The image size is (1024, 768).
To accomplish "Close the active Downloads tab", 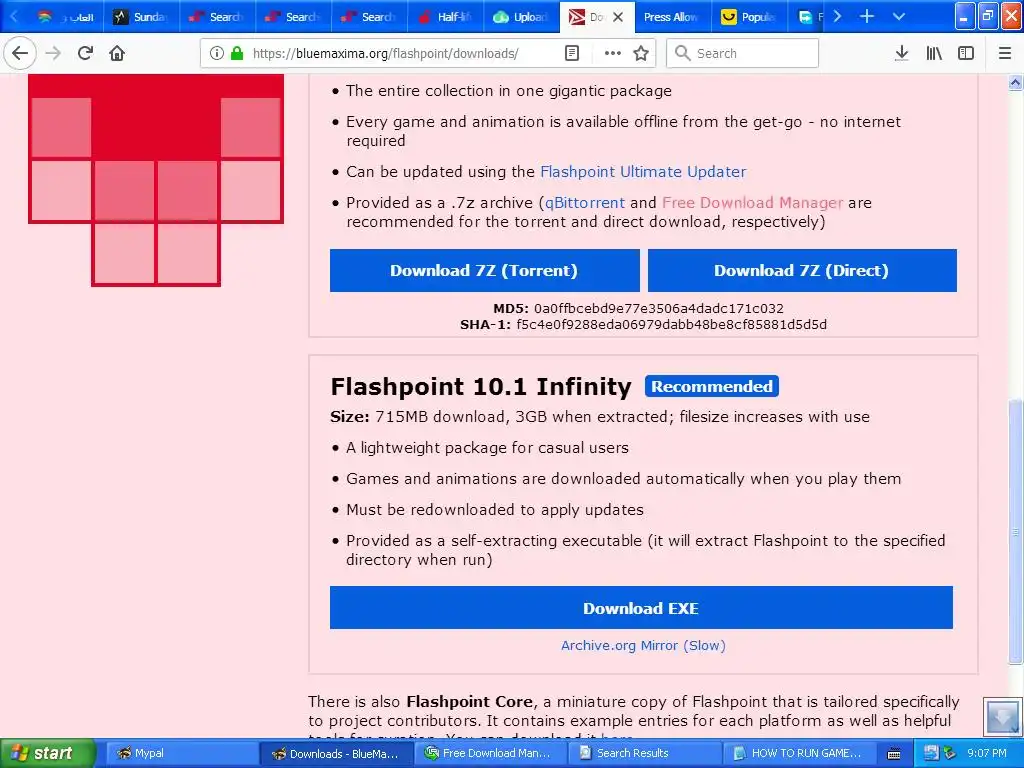I will 619,17.
